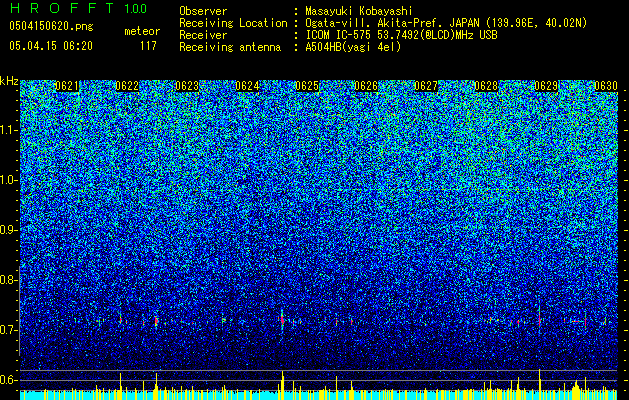Click the date stamp 05.04.15 06:20
This screenshot has width=629, height=400.
point(51,46)
